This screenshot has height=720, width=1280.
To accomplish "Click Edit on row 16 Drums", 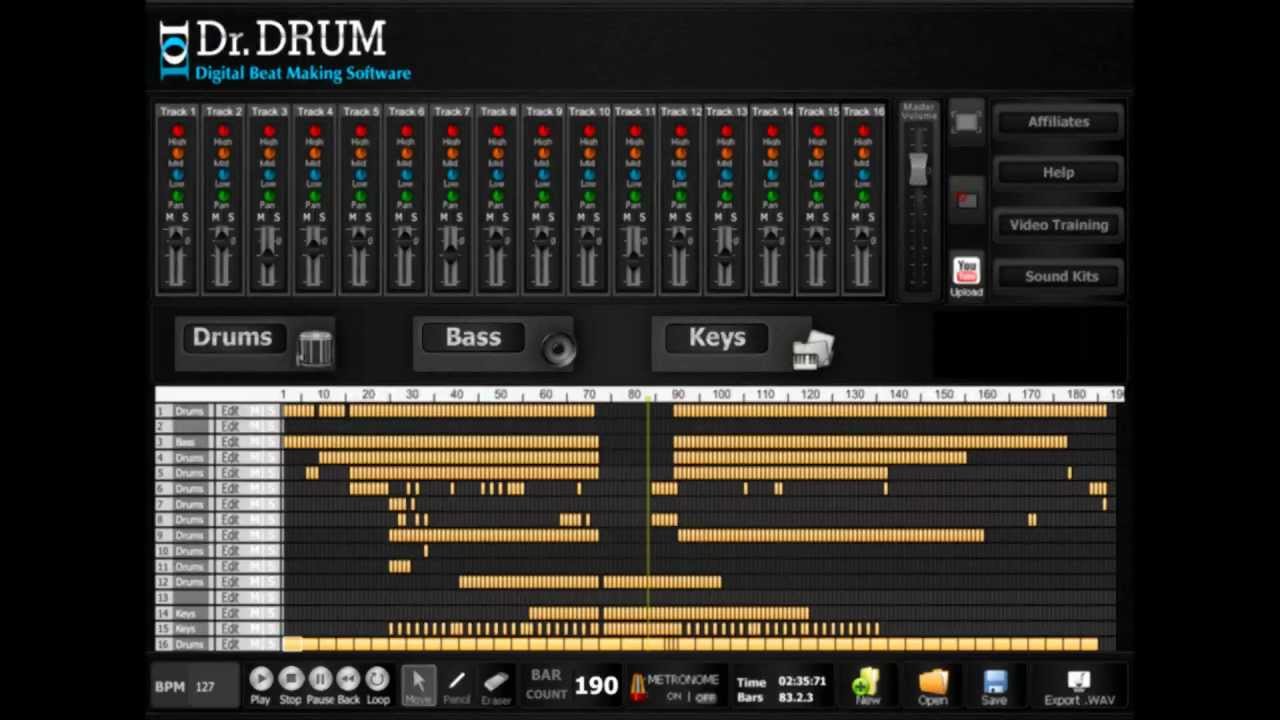I will tap(231, 644).
